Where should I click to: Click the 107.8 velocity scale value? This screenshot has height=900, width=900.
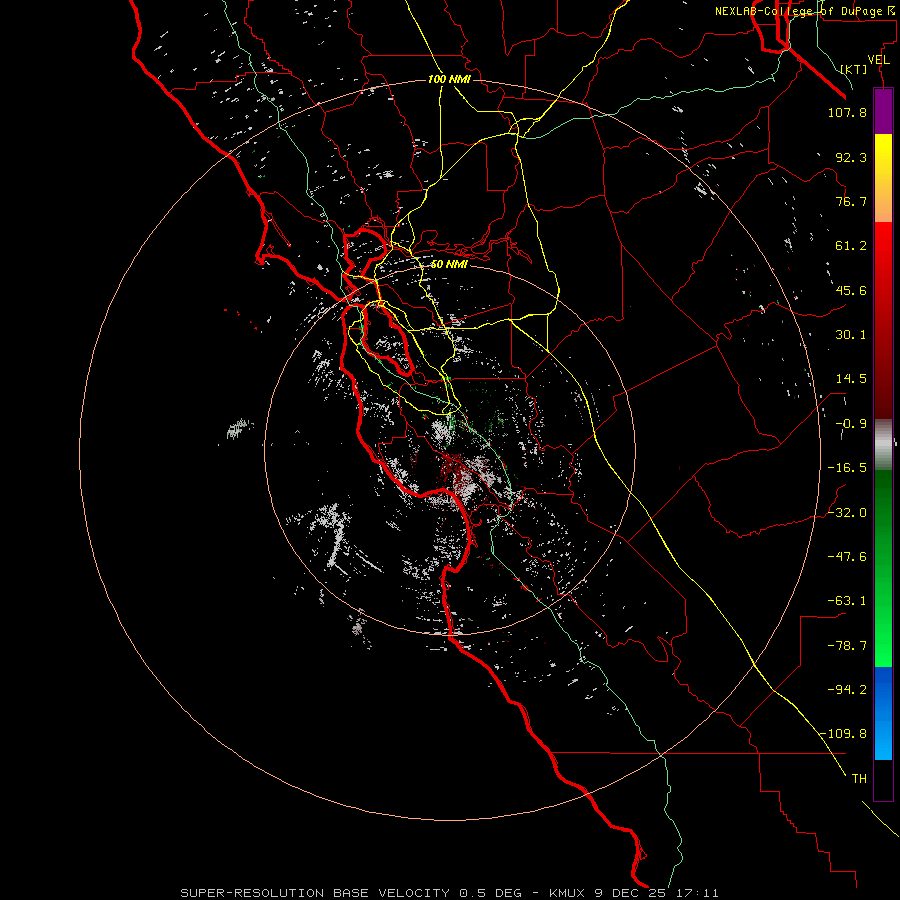coord(847,112)
